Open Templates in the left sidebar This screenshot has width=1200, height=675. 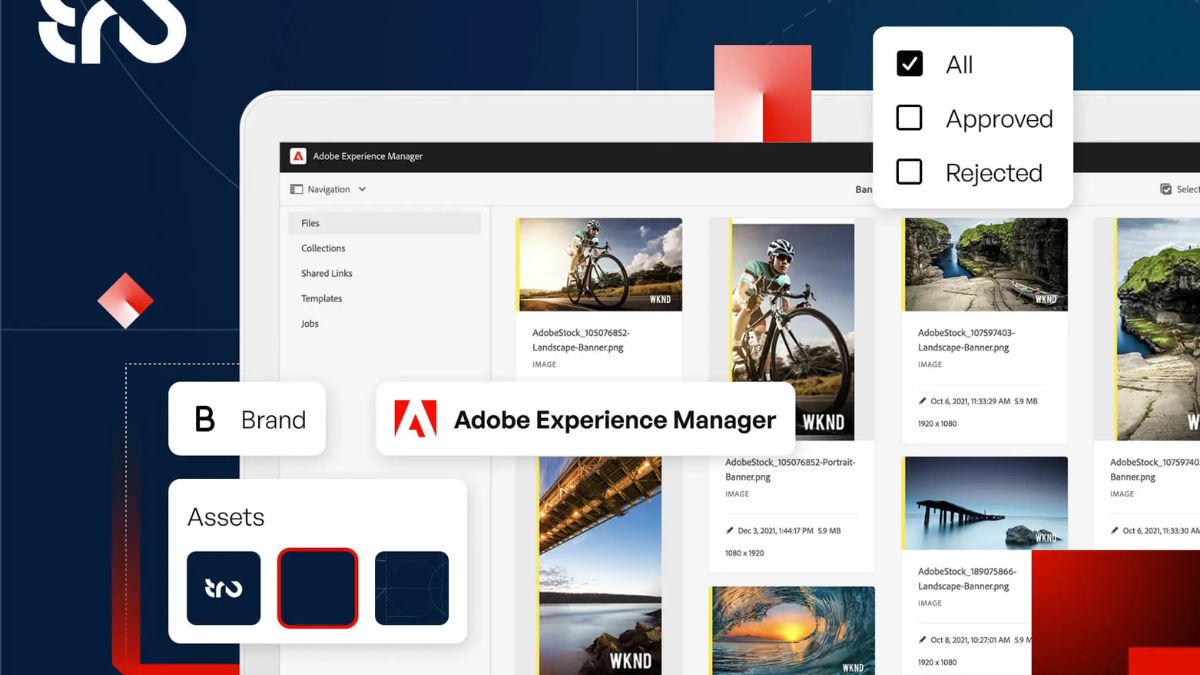322,298
